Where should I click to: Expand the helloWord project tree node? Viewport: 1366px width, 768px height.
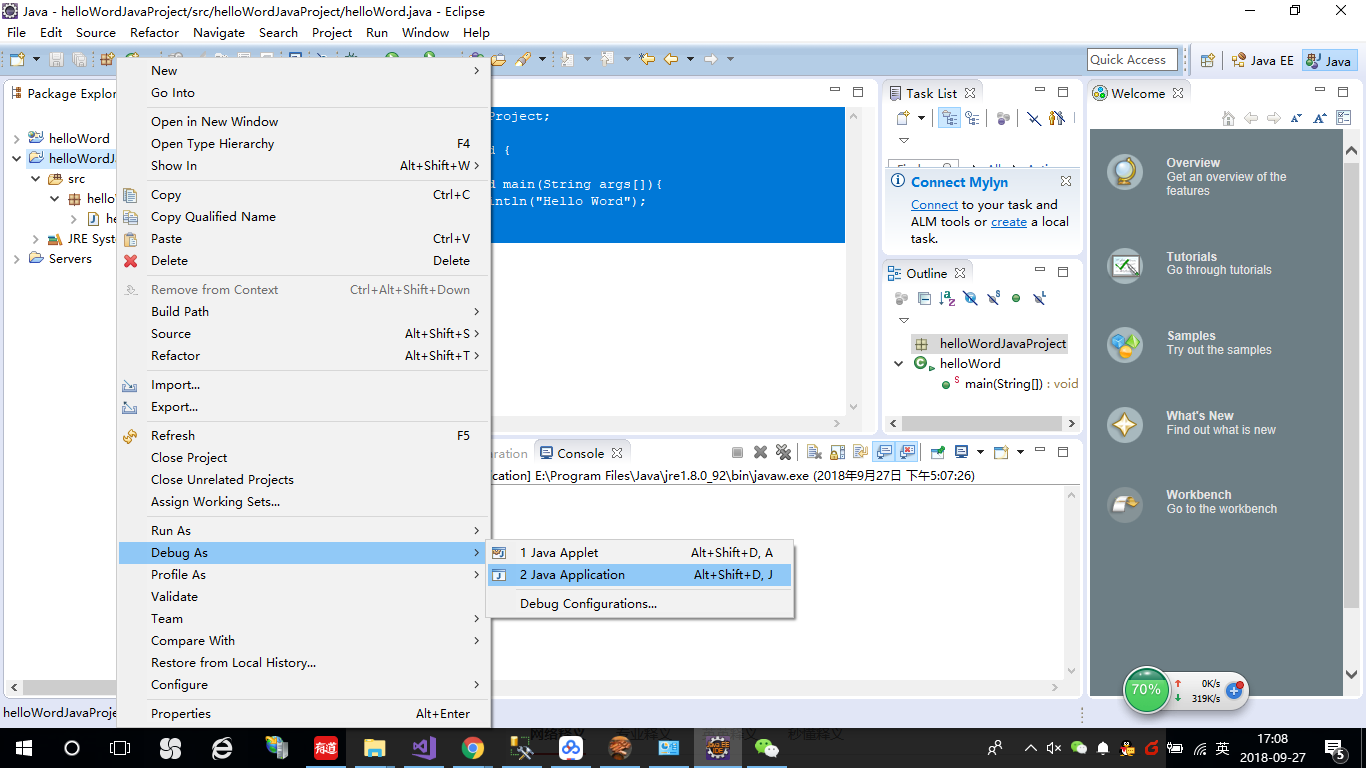[17, 138]
